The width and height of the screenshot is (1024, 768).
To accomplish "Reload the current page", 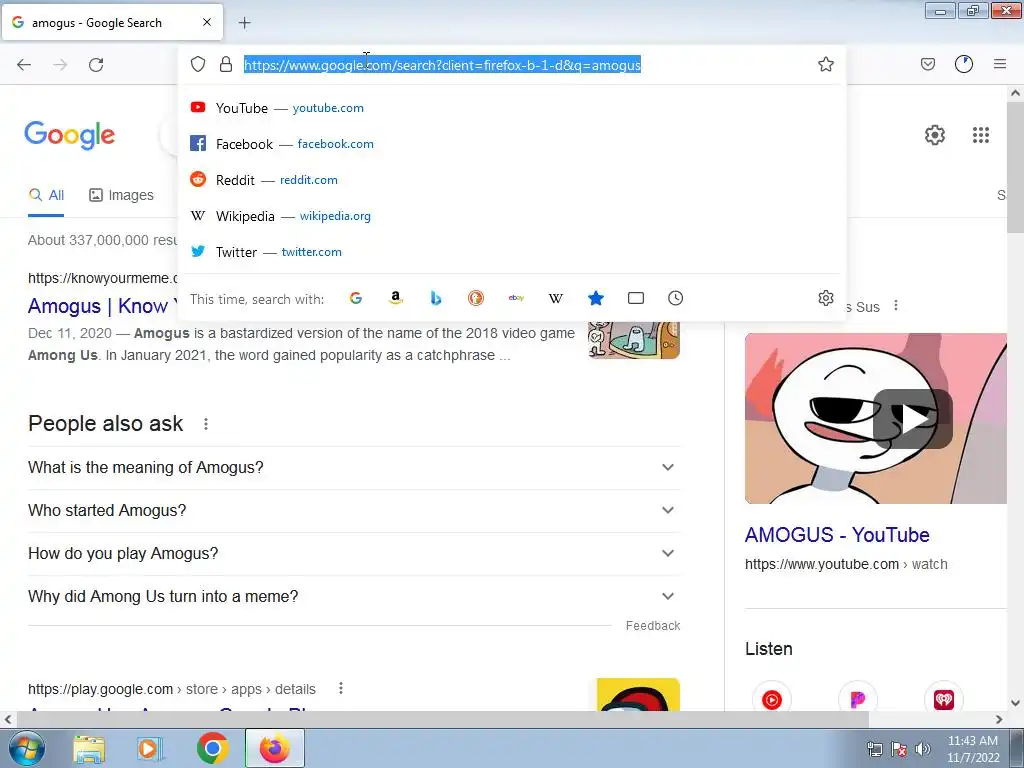I will click(96, 64).
